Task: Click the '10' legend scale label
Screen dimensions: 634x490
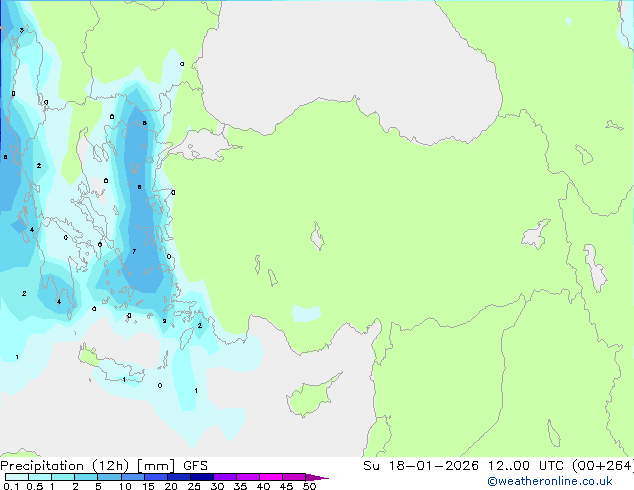Action: click(125, 486)
